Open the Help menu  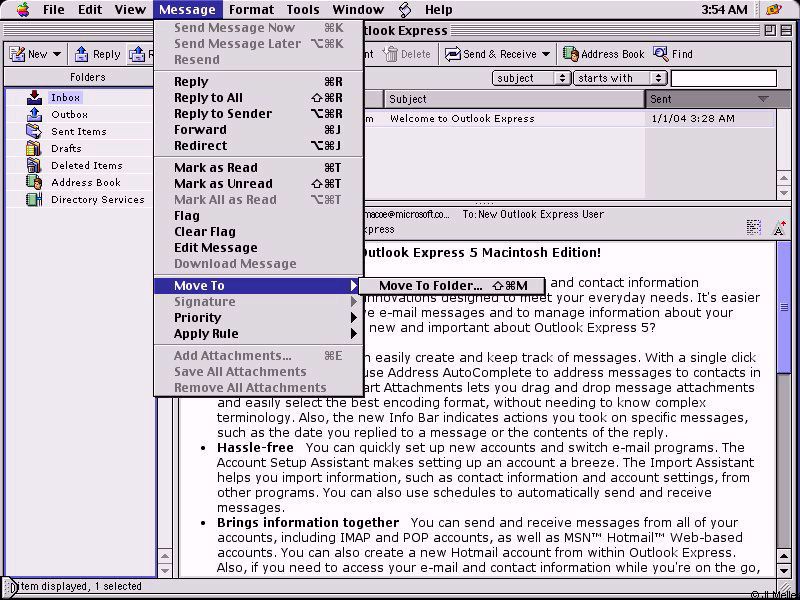coord(438,9)
